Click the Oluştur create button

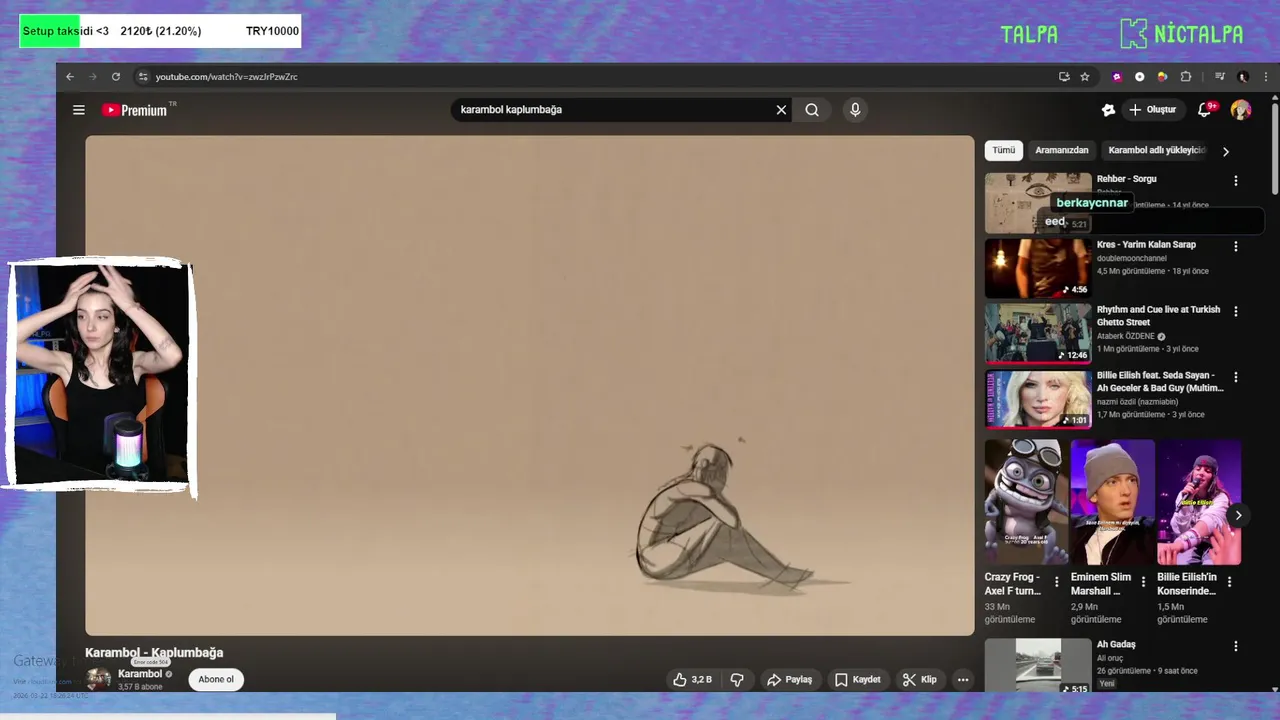1152,110
